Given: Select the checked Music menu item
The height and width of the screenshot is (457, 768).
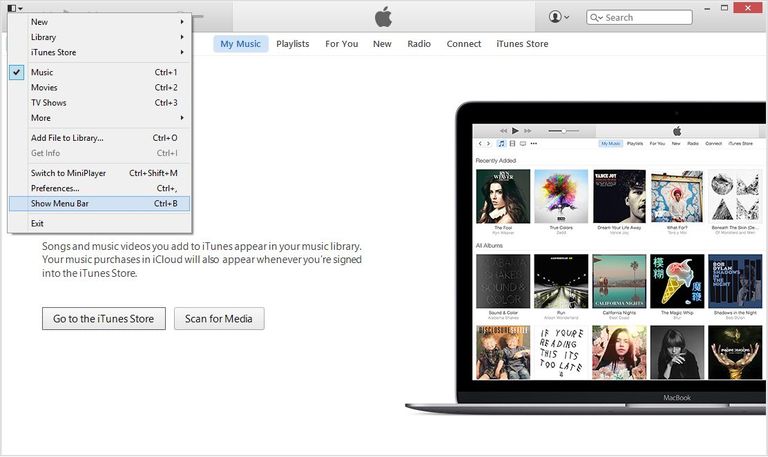Looking at the screenshot, I should point(99,72).
